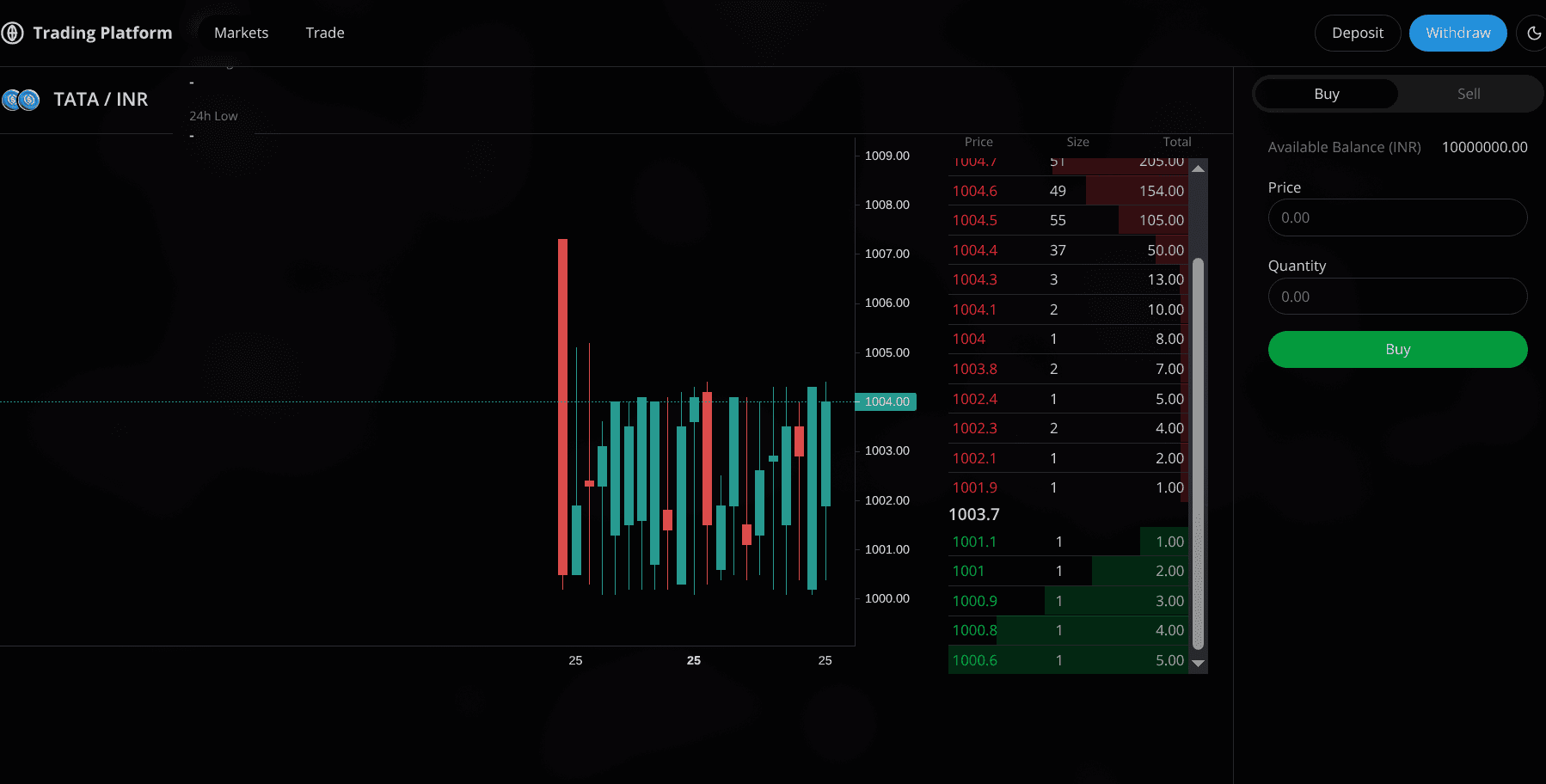Click order book scroll up arrow
The height and width of the screenshot is (784, 1546).
[x=1198, y=168]
